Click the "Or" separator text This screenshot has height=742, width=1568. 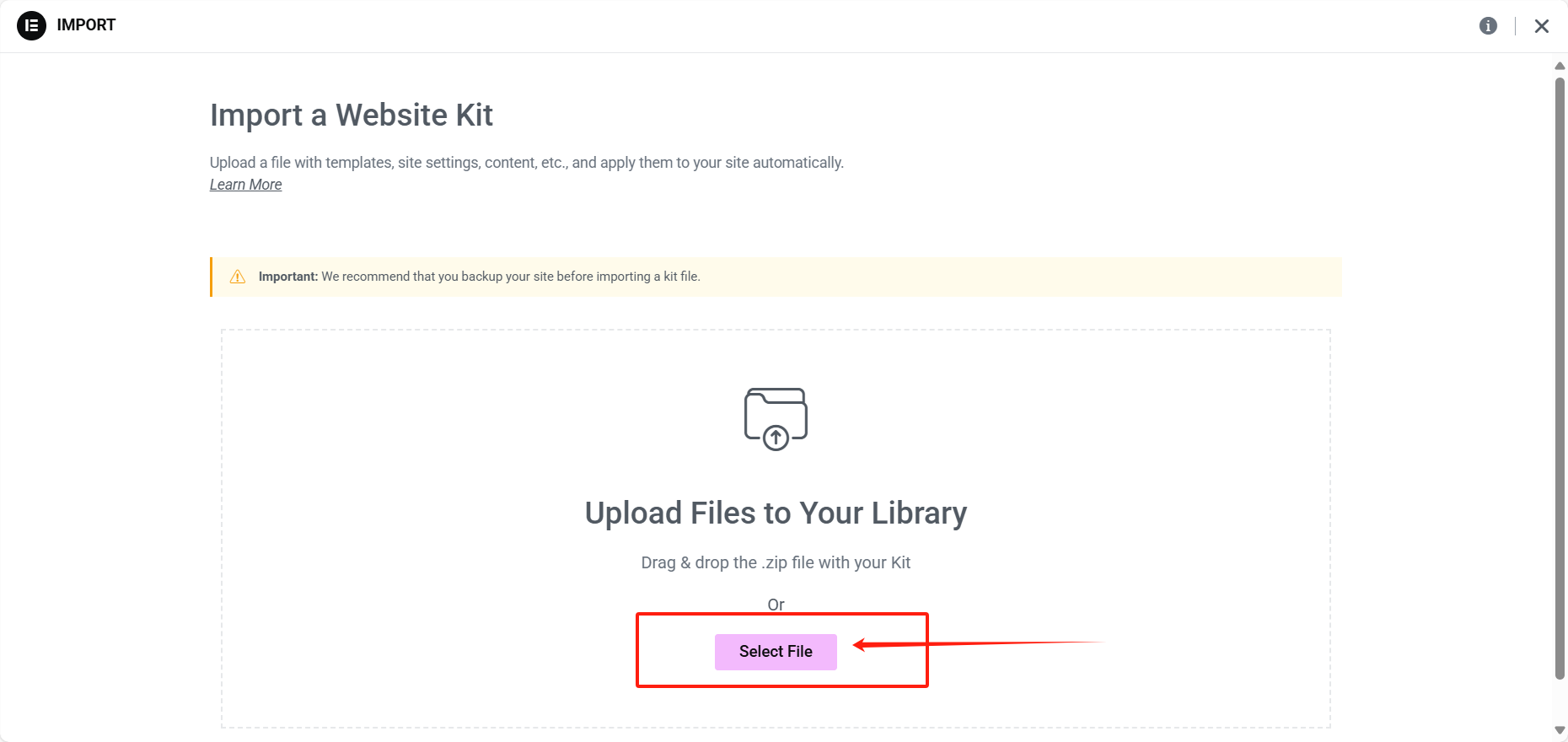point(776,605)
